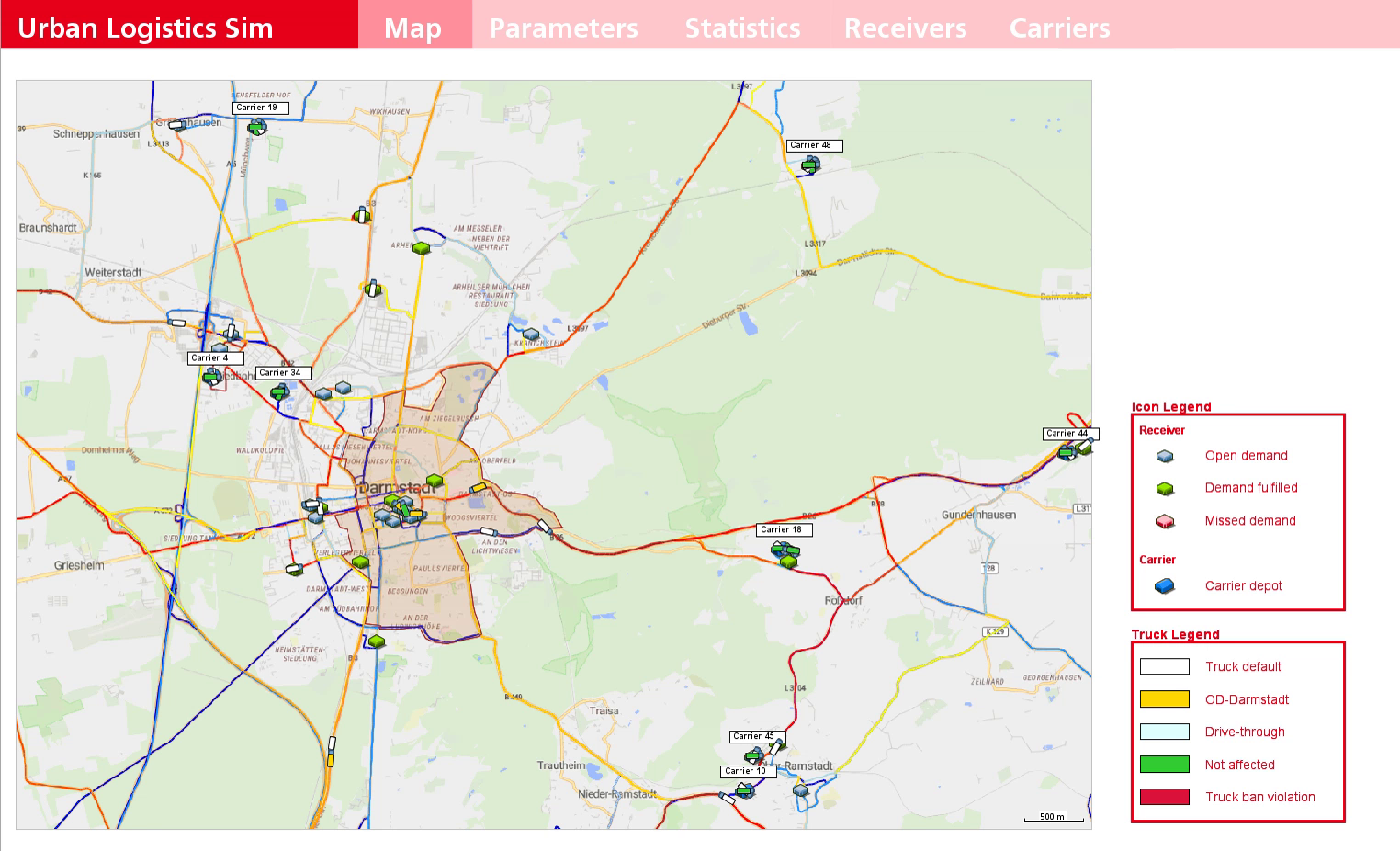Click the Icon Legend heading
Image resolution: width=1400 pixels, height=851 pixels.
(1171, 406)
